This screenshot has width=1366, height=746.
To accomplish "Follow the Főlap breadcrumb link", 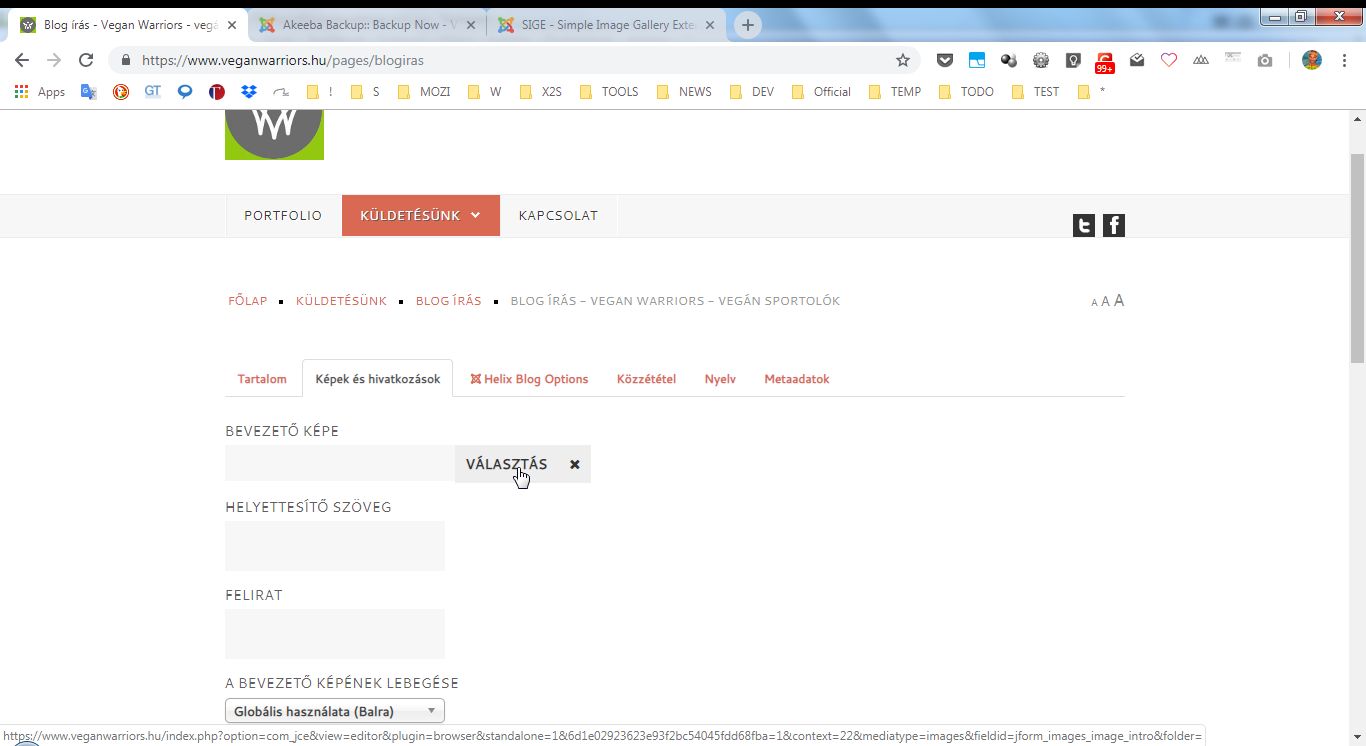I will [248, 301].
